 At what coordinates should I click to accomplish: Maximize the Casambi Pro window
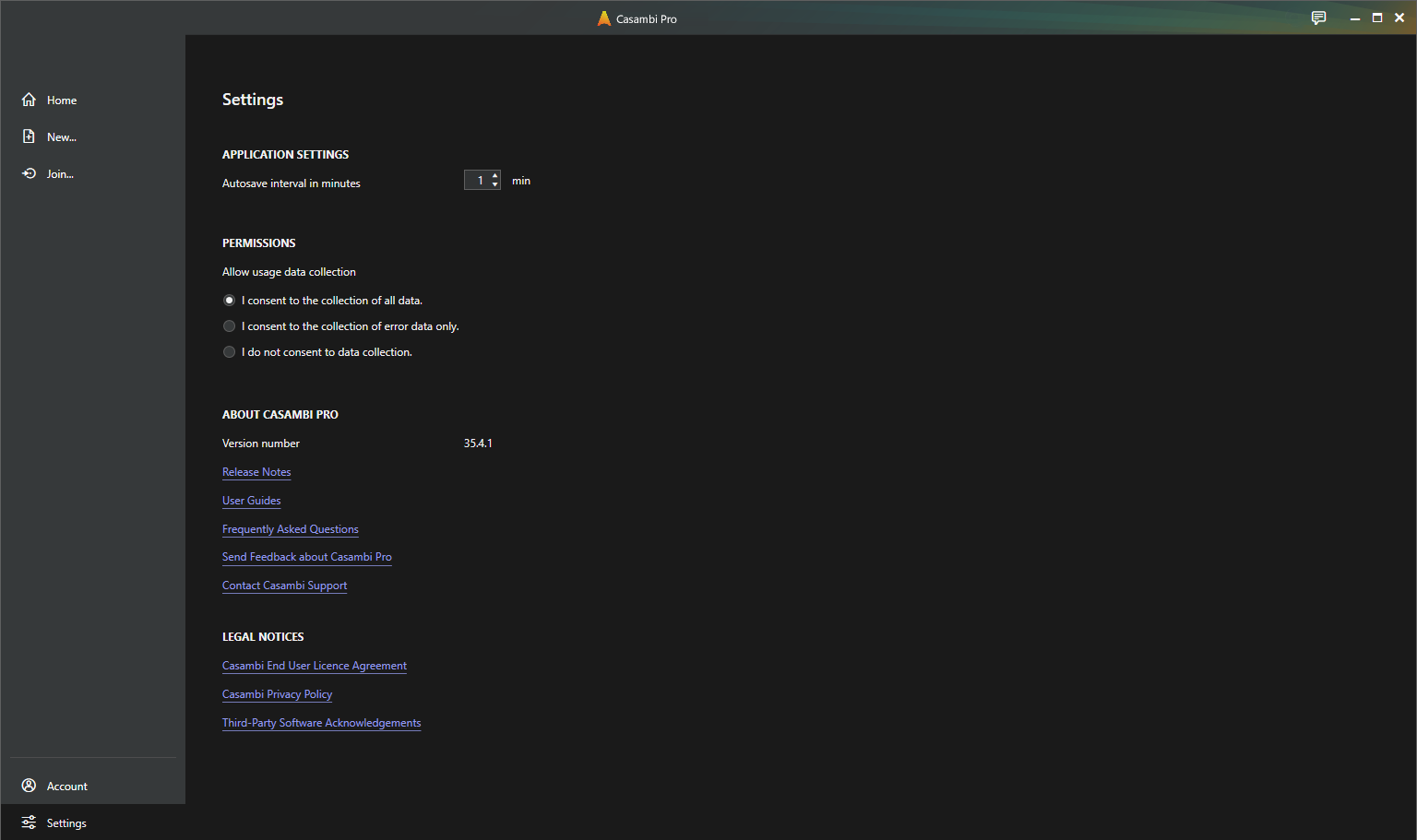1377,18
